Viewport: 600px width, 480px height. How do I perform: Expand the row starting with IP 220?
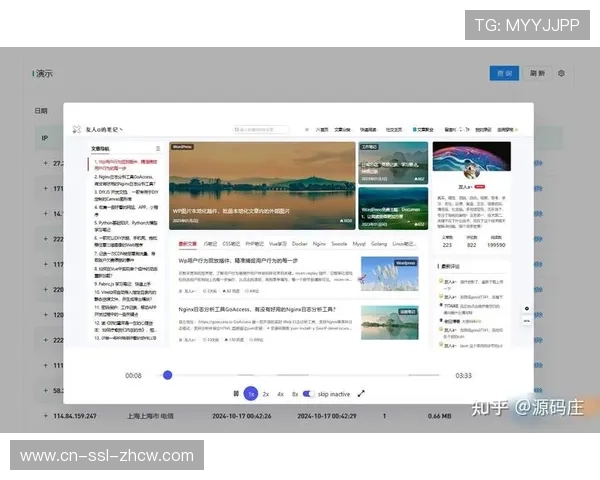coord(46,289)
